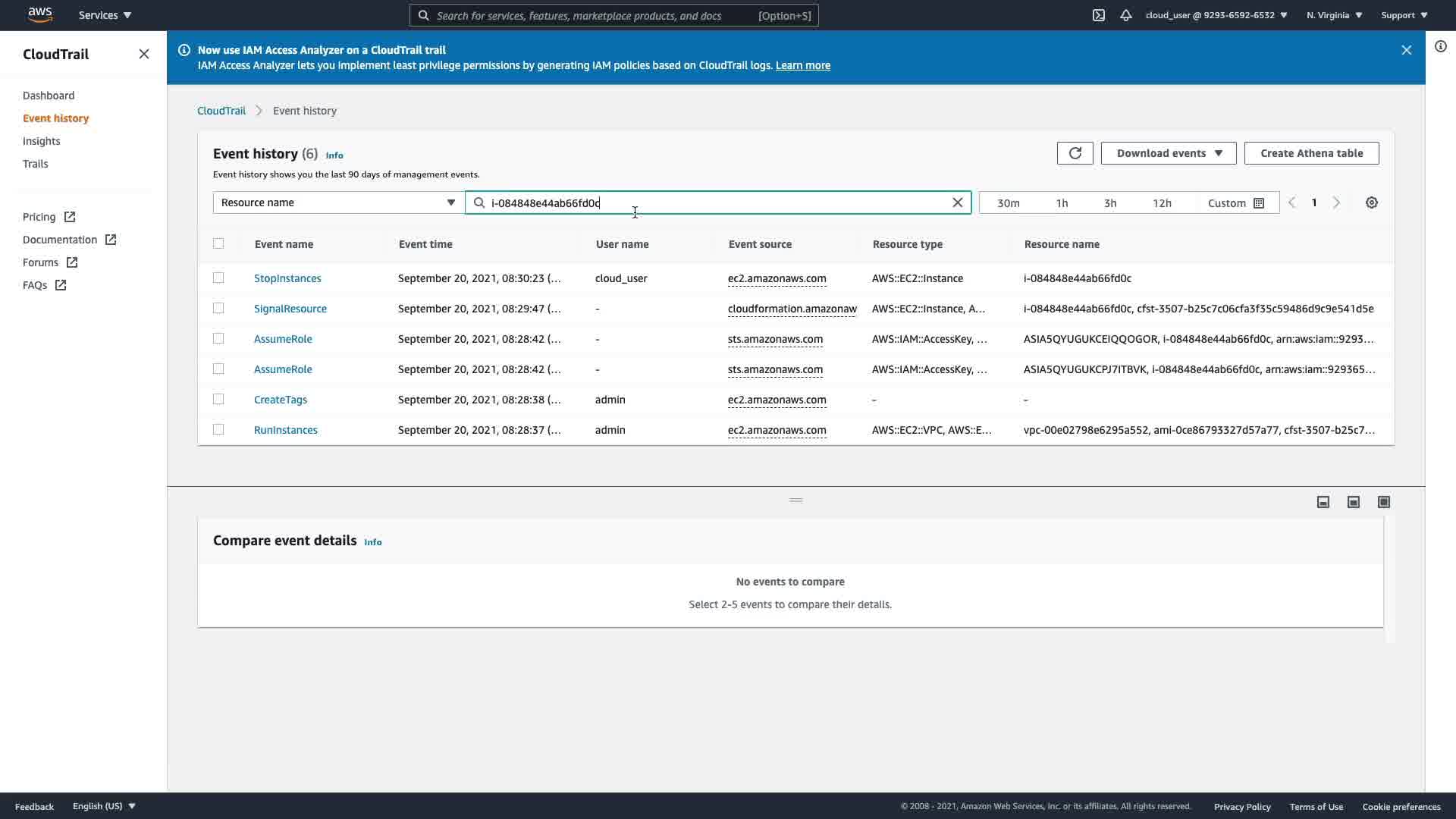The image size is (1456, 819).
Task: Collapse the compare panel to bottom
Action: tap(1323, 502)
